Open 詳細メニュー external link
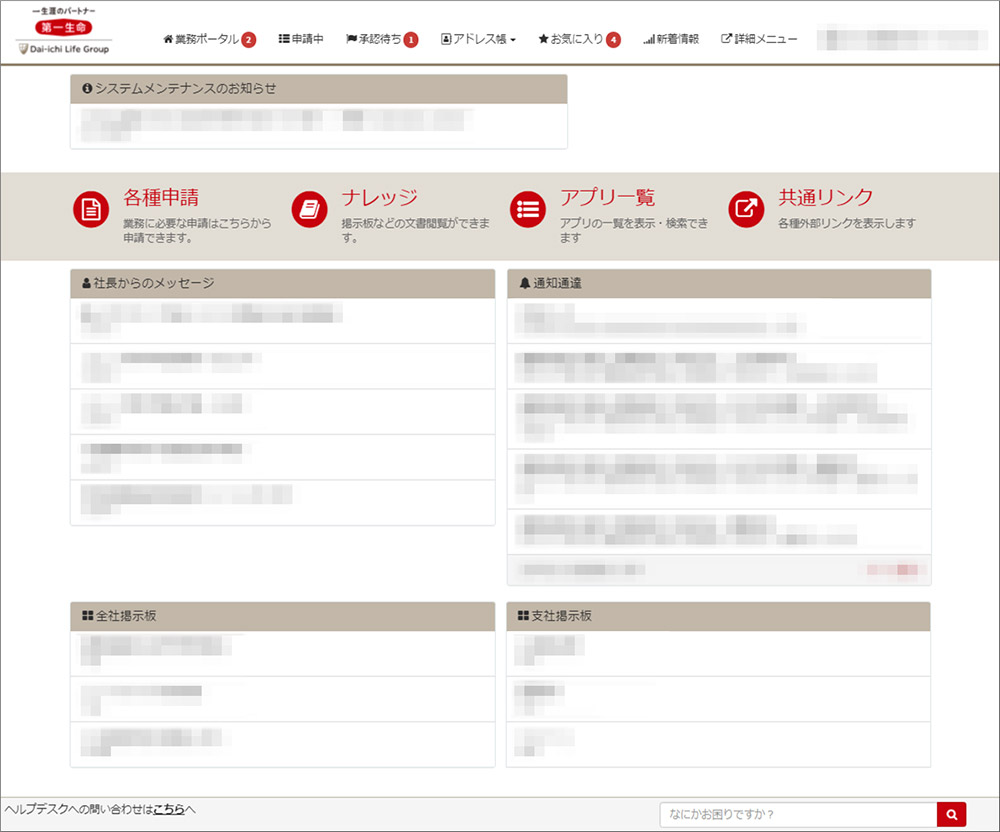The height and width of the screenshot is (832, 1000). (x=759, y=40)
